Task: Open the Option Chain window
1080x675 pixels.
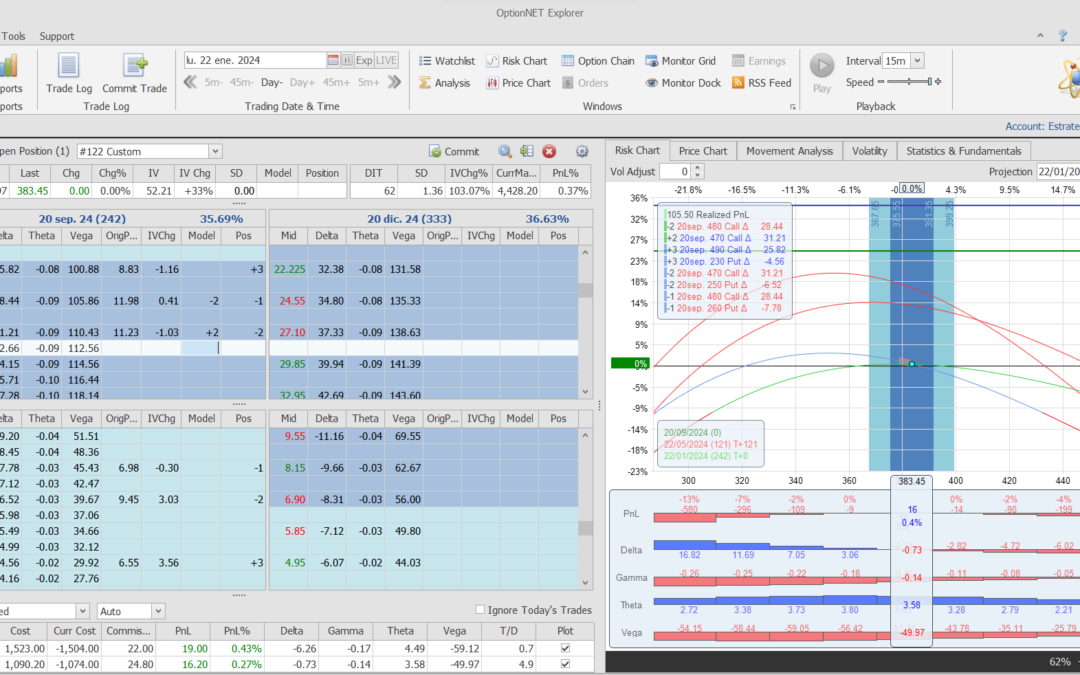Action: [x=598, y=61]
